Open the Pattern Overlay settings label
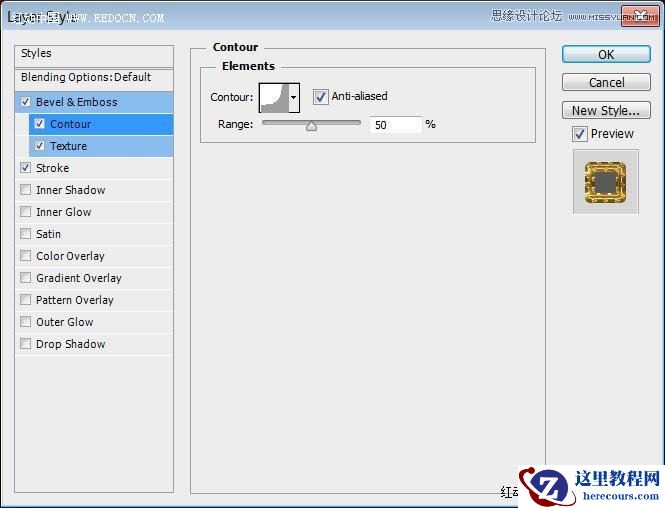Image resolution: width=665 pixels, height=508 pixels. [x=75, y=301]
